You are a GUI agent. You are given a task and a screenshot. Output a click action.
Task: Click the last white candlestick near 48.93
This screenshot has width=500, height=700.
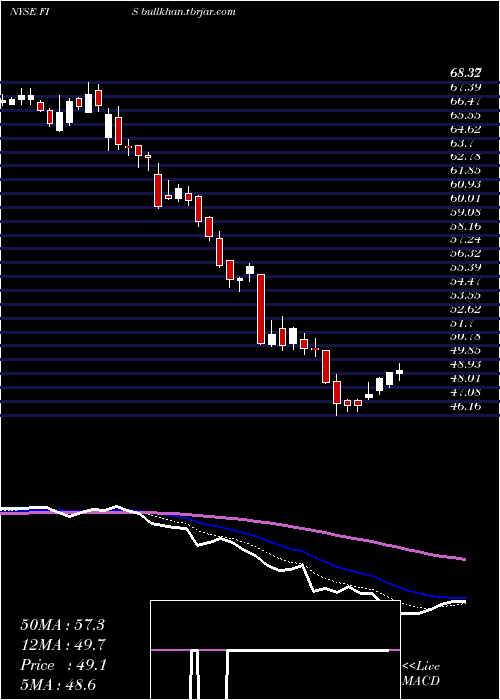pos(400,372)
